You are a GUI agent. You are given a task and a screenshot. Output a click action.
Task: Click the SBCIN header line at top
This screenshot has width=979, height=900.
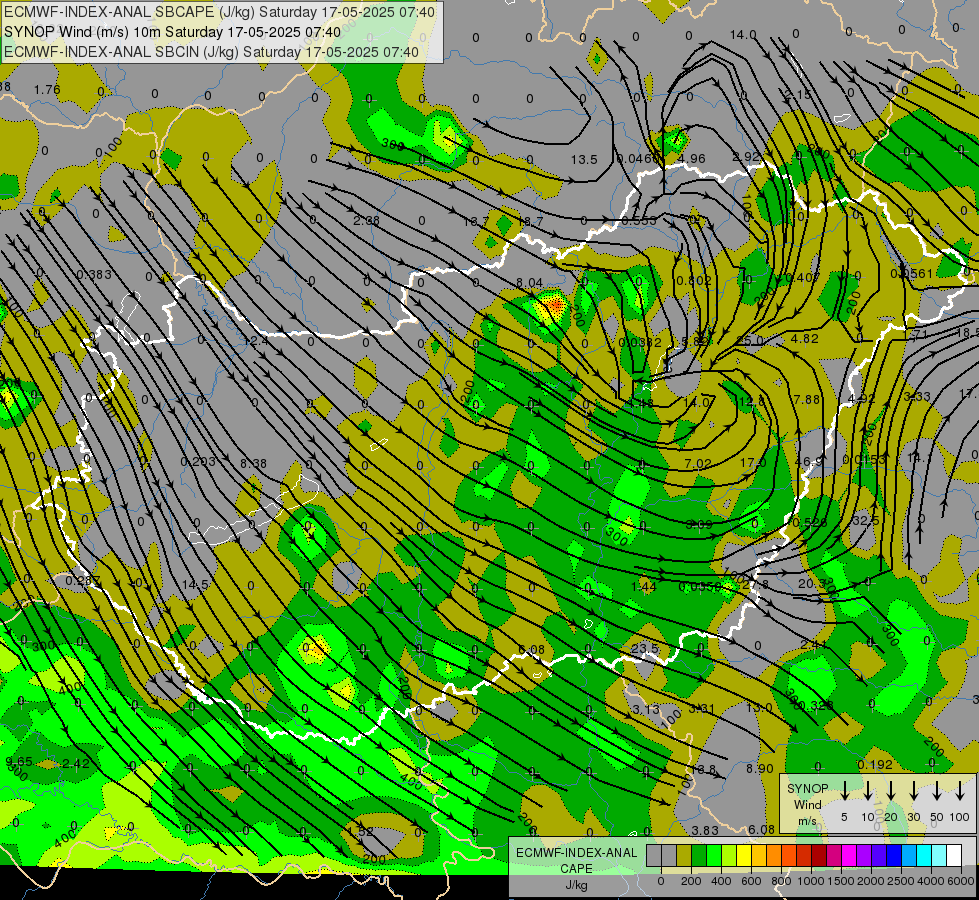pos(211,52)
